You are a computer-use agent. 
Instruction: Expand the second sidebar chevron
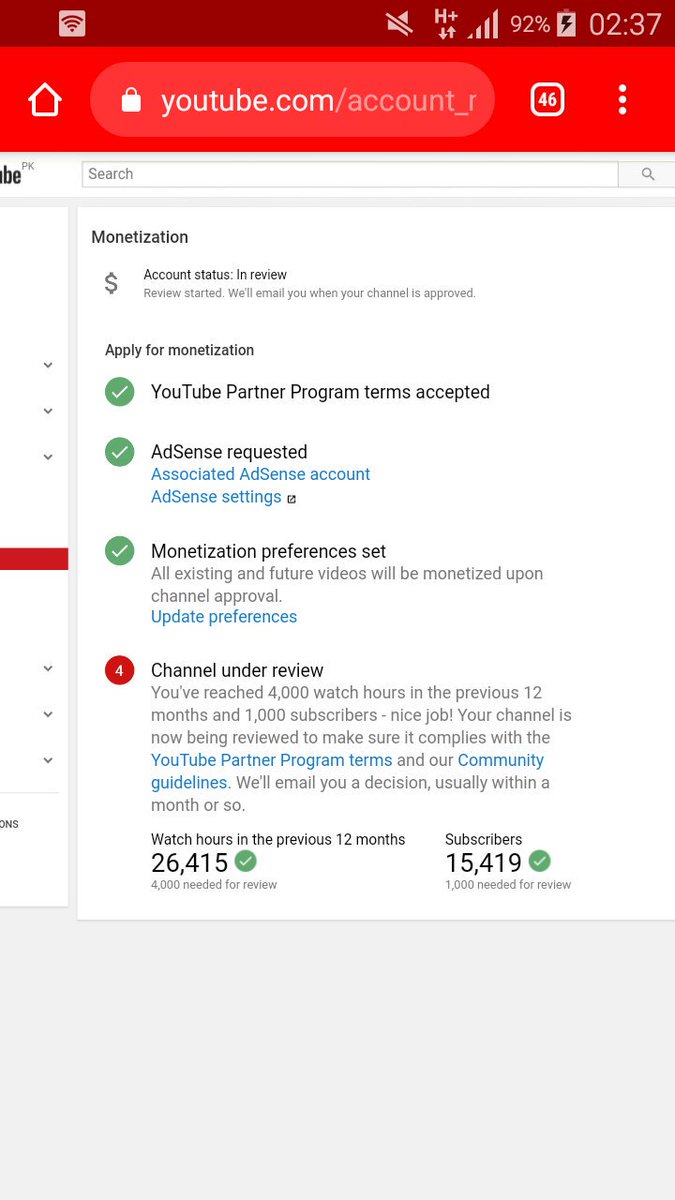pyautogui.click(x=48, y=410)
